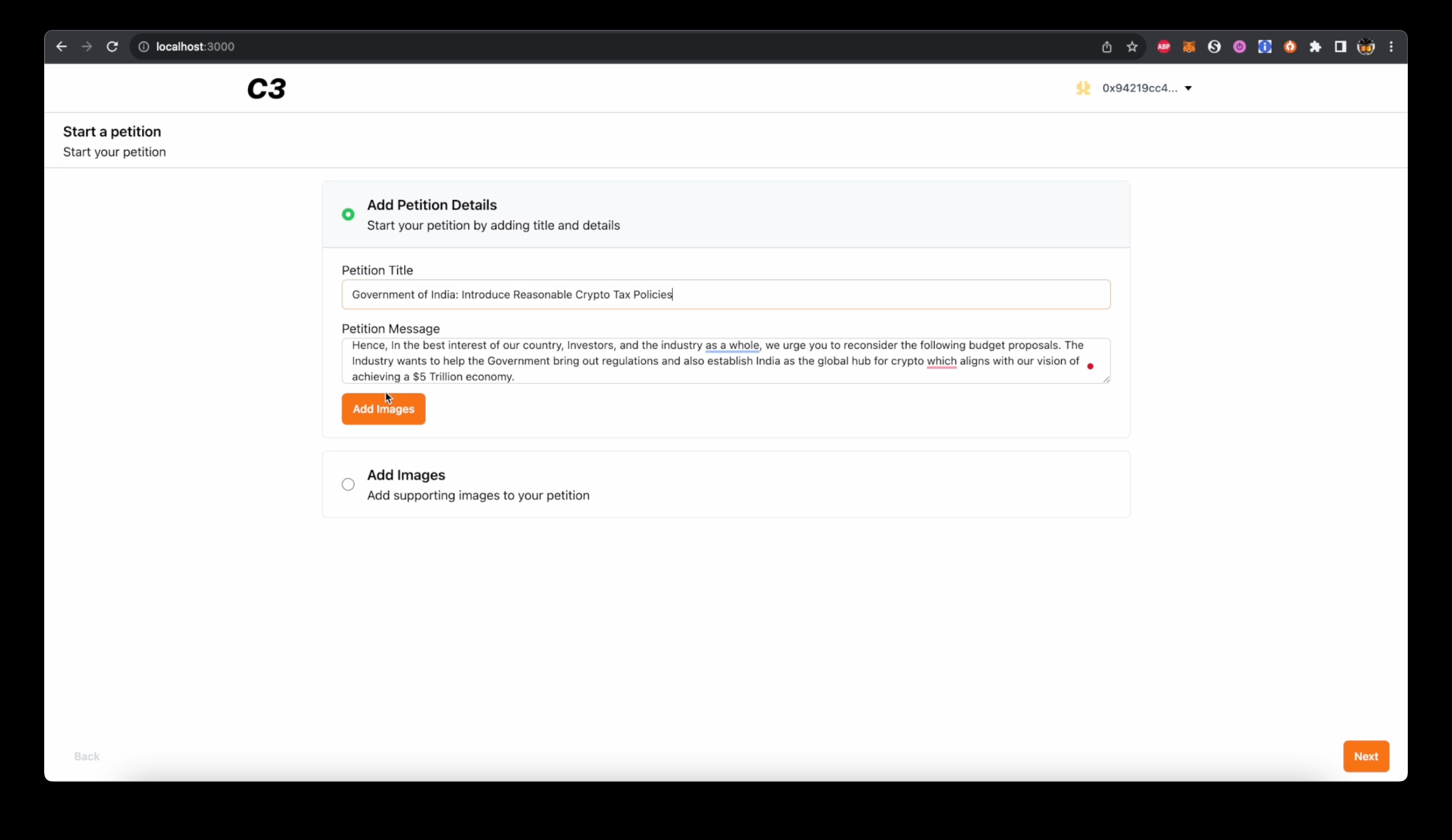Click inside the Petition Message text area
1452x840 pixels.
pyautogui.click(x=725, y=360)
